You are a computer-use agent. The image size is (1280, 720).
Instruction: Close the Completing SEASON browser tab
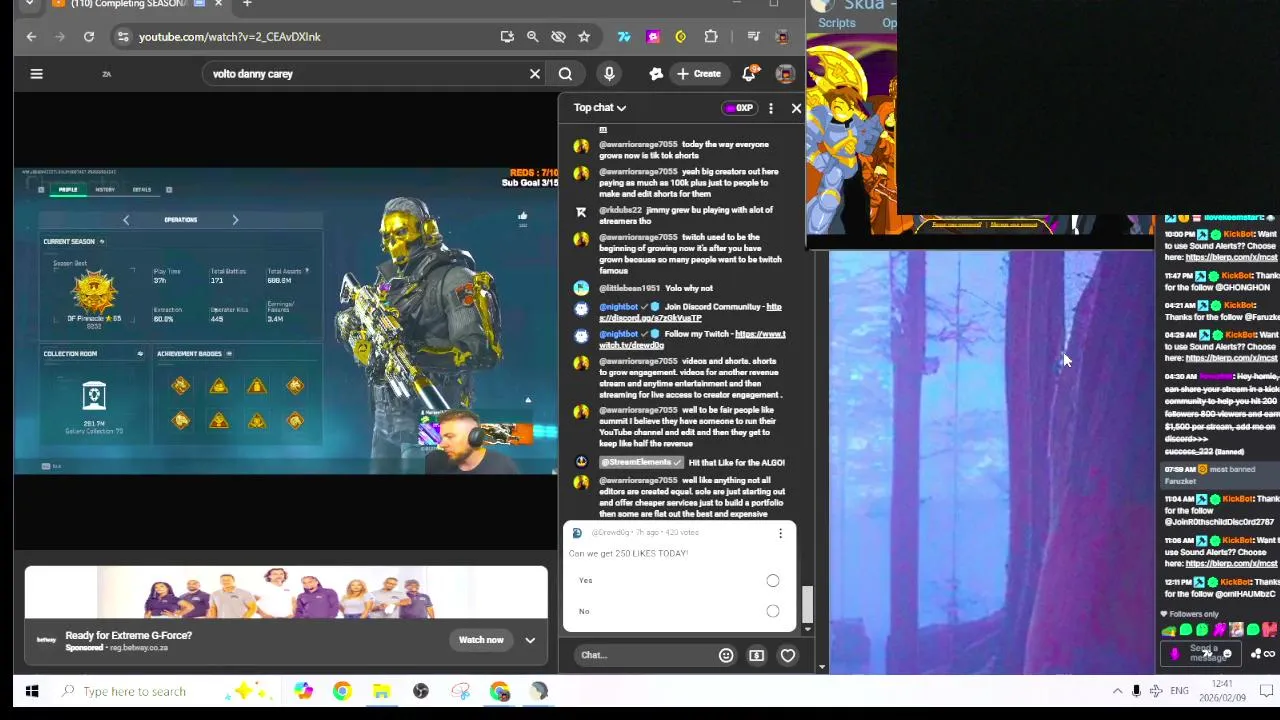coord(218,4)
